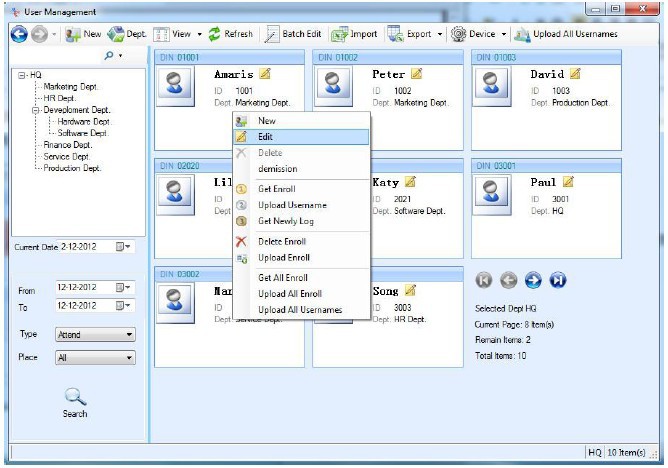This screenshot has width=668, height=468.
Task: Choose Get All Enroll from the context menu
Action: 301,278
